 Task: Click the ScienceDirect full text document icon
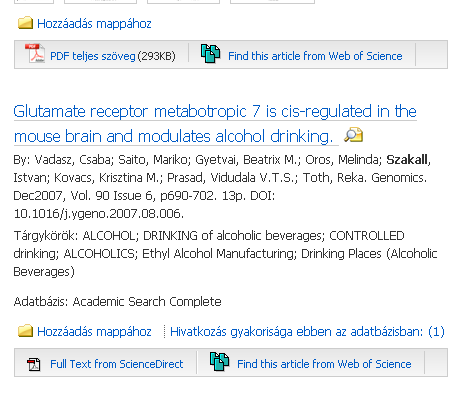[x=34, y=364]
